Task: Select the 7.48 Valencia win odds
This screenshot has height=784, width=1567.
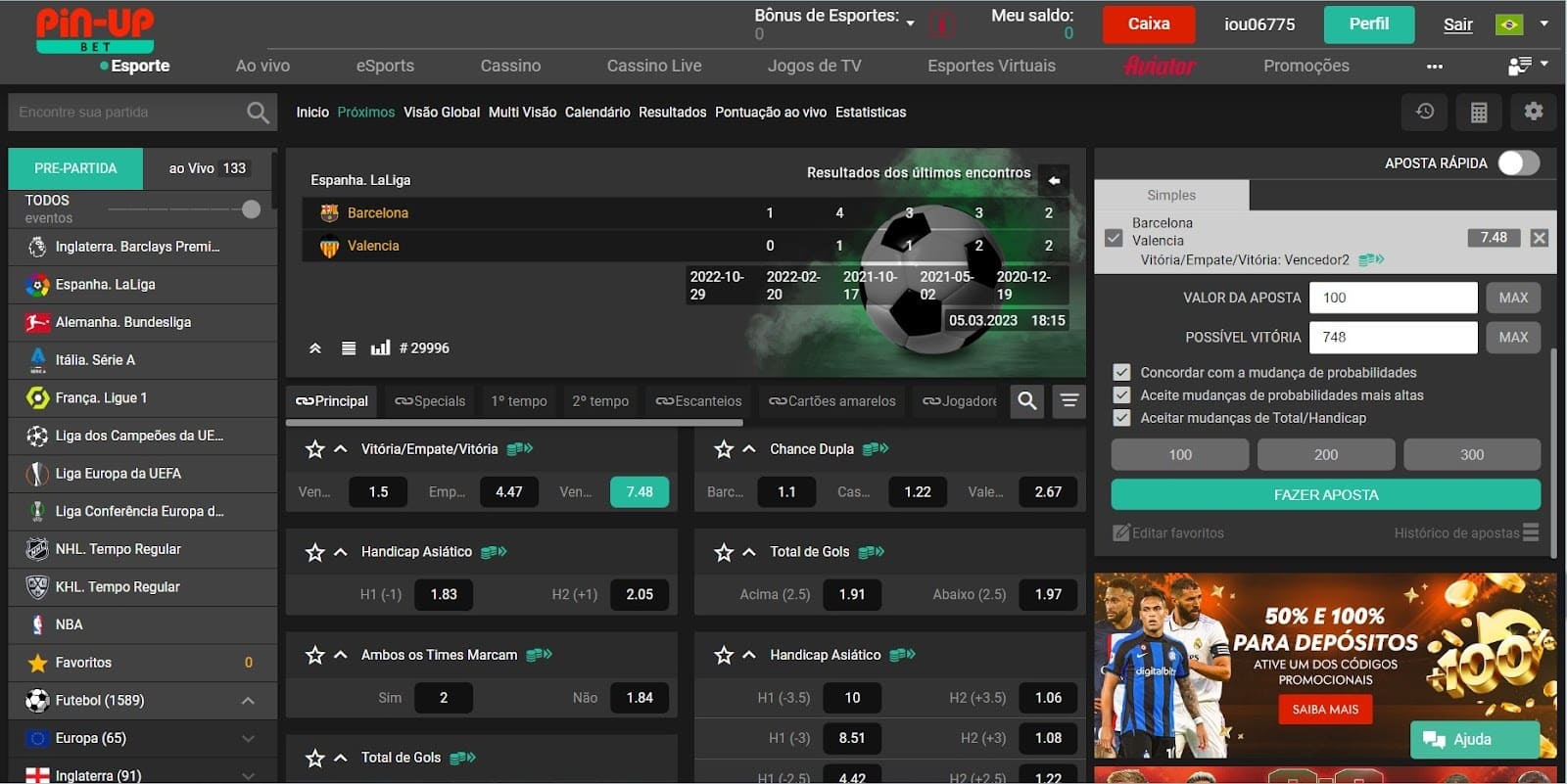Action: click(x=640, y=492)
